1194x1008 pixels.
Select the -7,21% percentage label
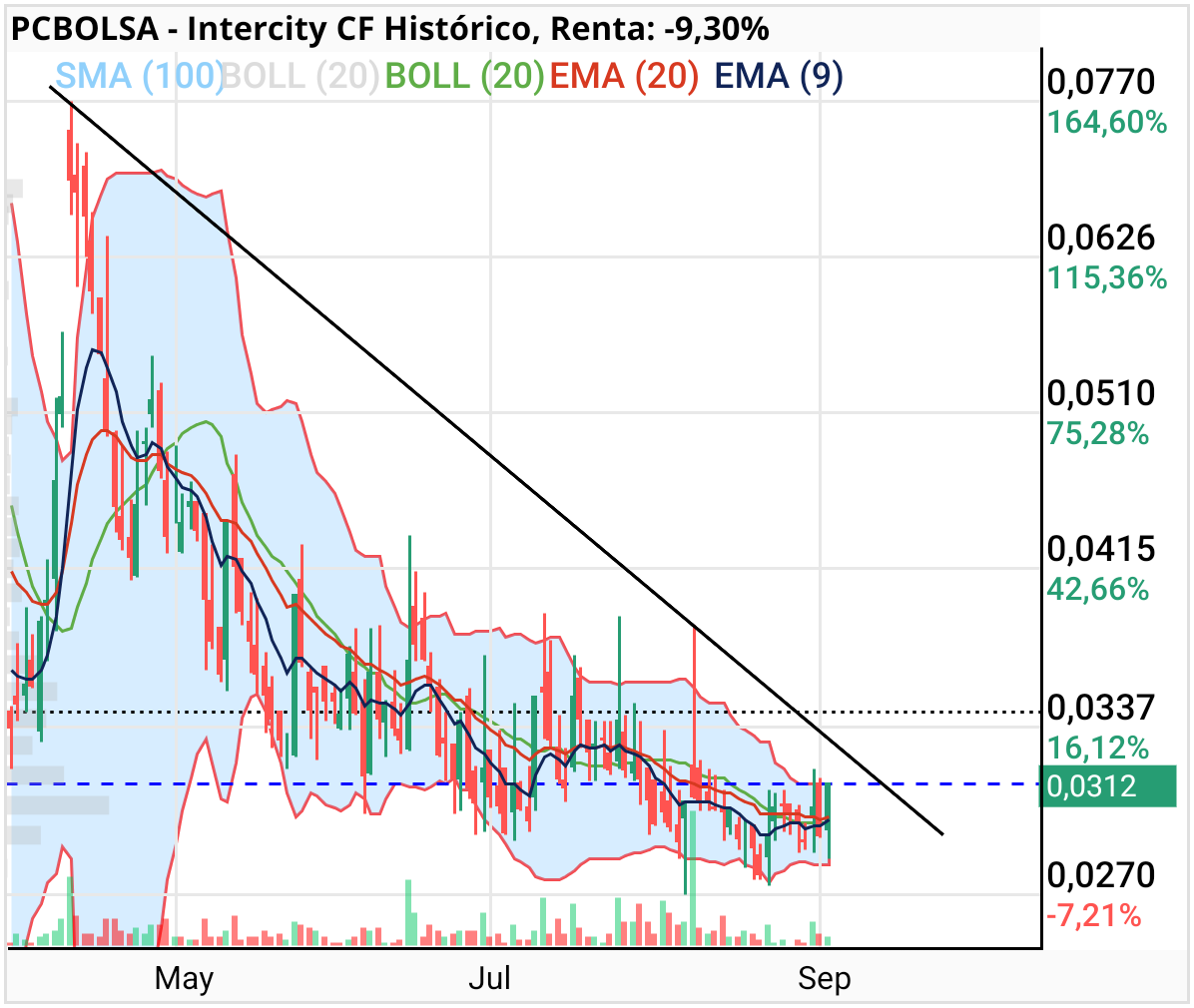pos(1094,915)
